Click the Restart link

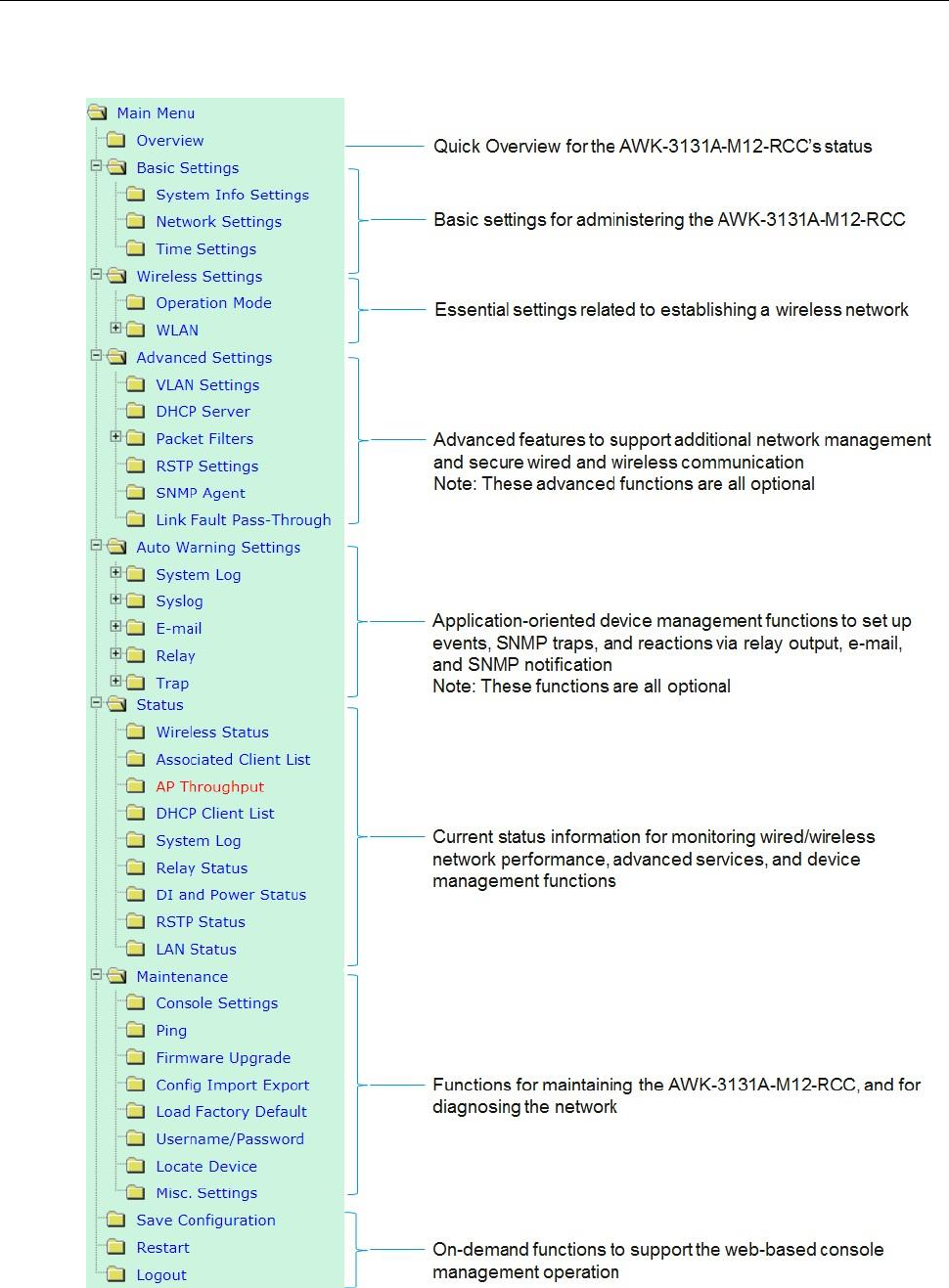[x=163, y=1248]
